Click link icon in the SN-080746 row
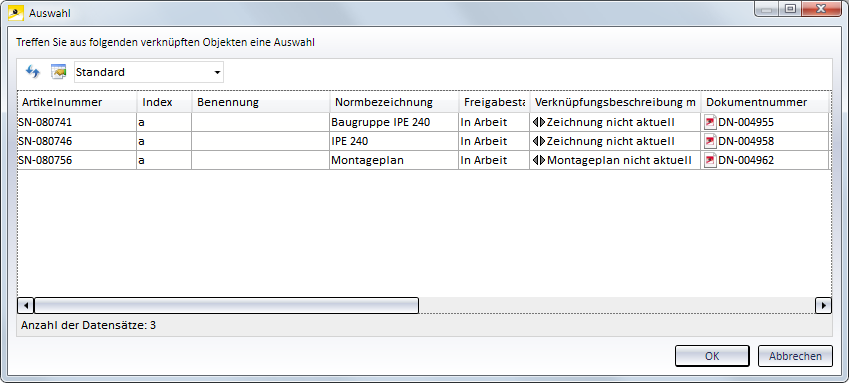Image resolution: width=849 pixels, height=383 pixels. (539, 141)
